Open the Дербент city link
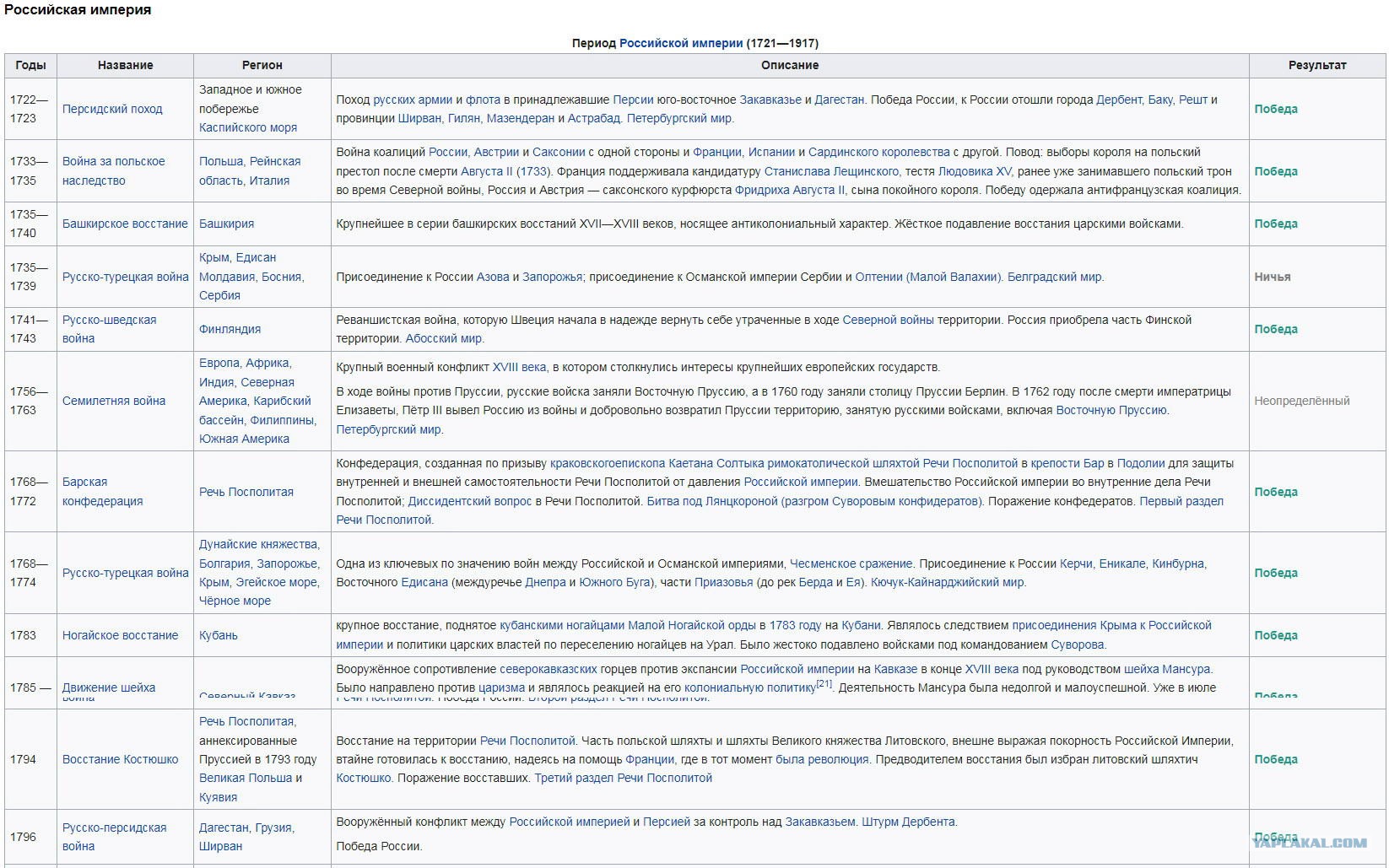 tap(1120, 100)
